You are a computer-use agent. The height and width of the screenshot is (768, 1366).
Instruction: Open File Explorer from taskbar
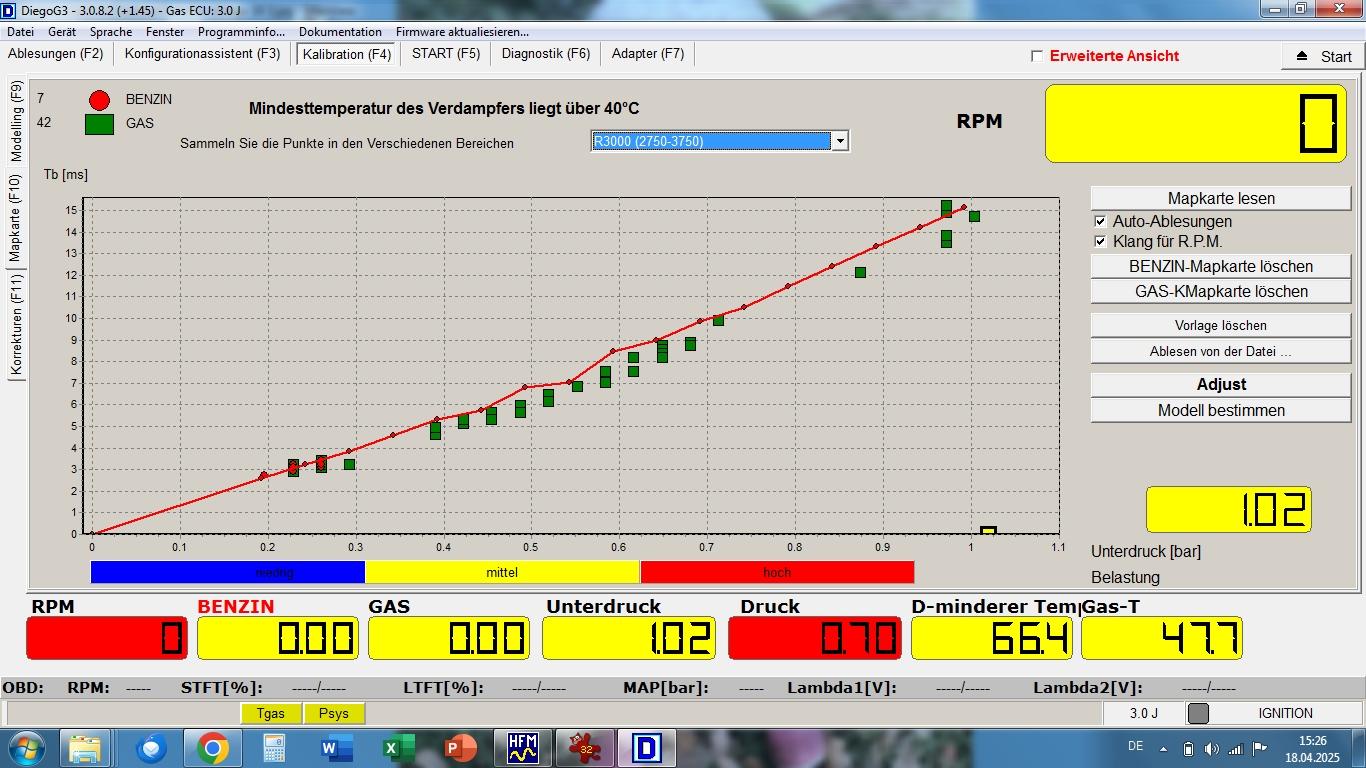click(85, 748)
